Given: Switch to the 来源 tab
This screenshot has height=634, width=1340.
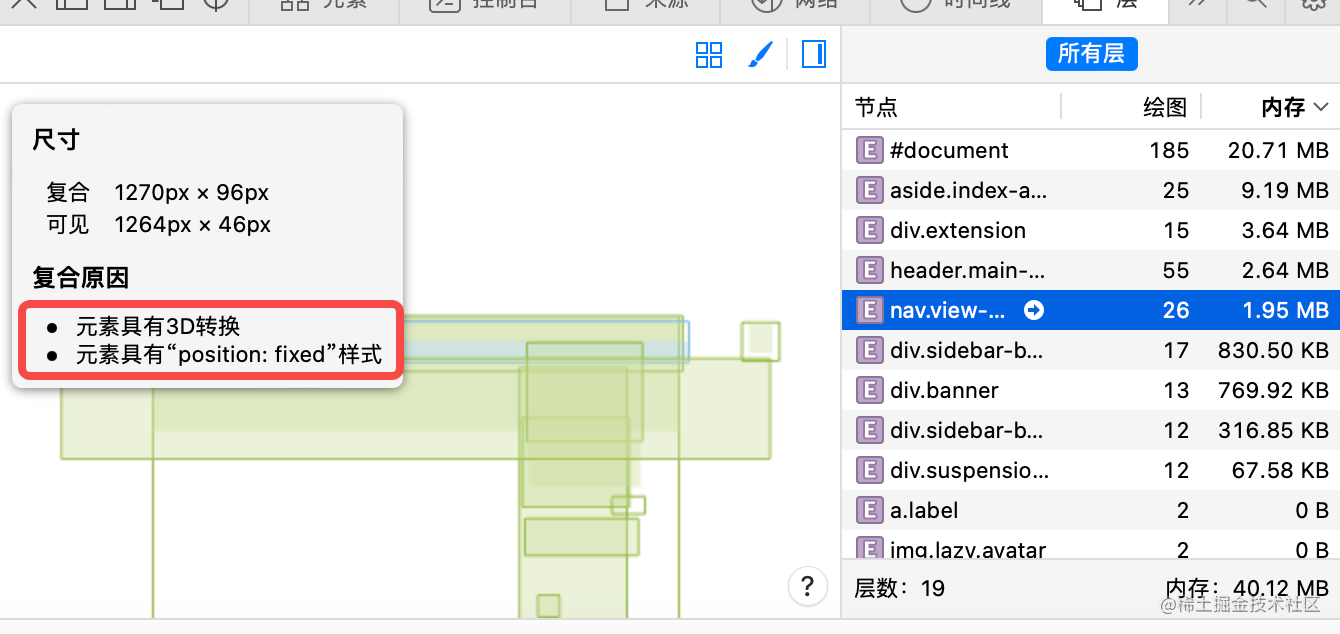Looking at the screenshot, I should (646, 4).
